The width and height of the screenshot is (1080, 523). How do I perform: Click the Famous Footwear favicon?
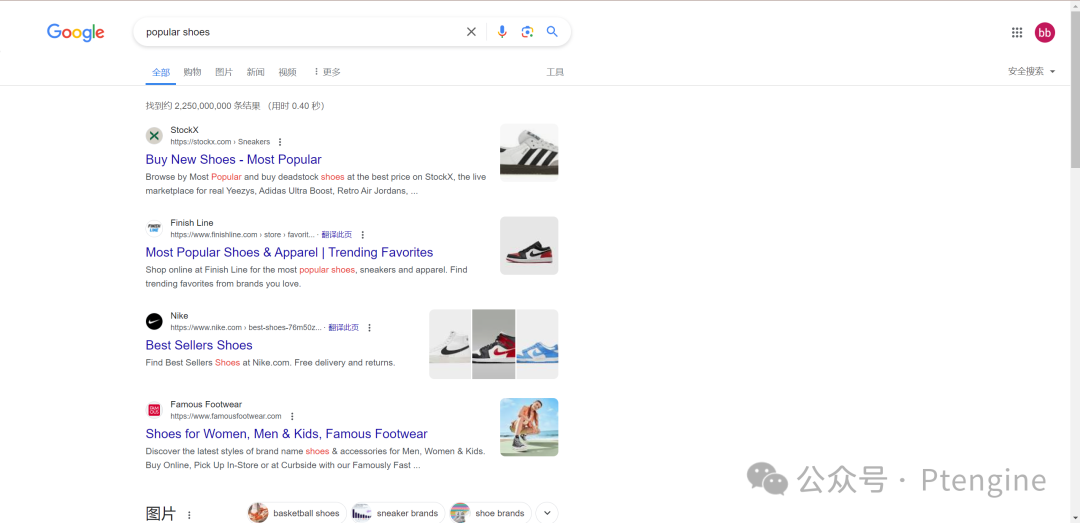pyautogui.click(x=154, y=410)
